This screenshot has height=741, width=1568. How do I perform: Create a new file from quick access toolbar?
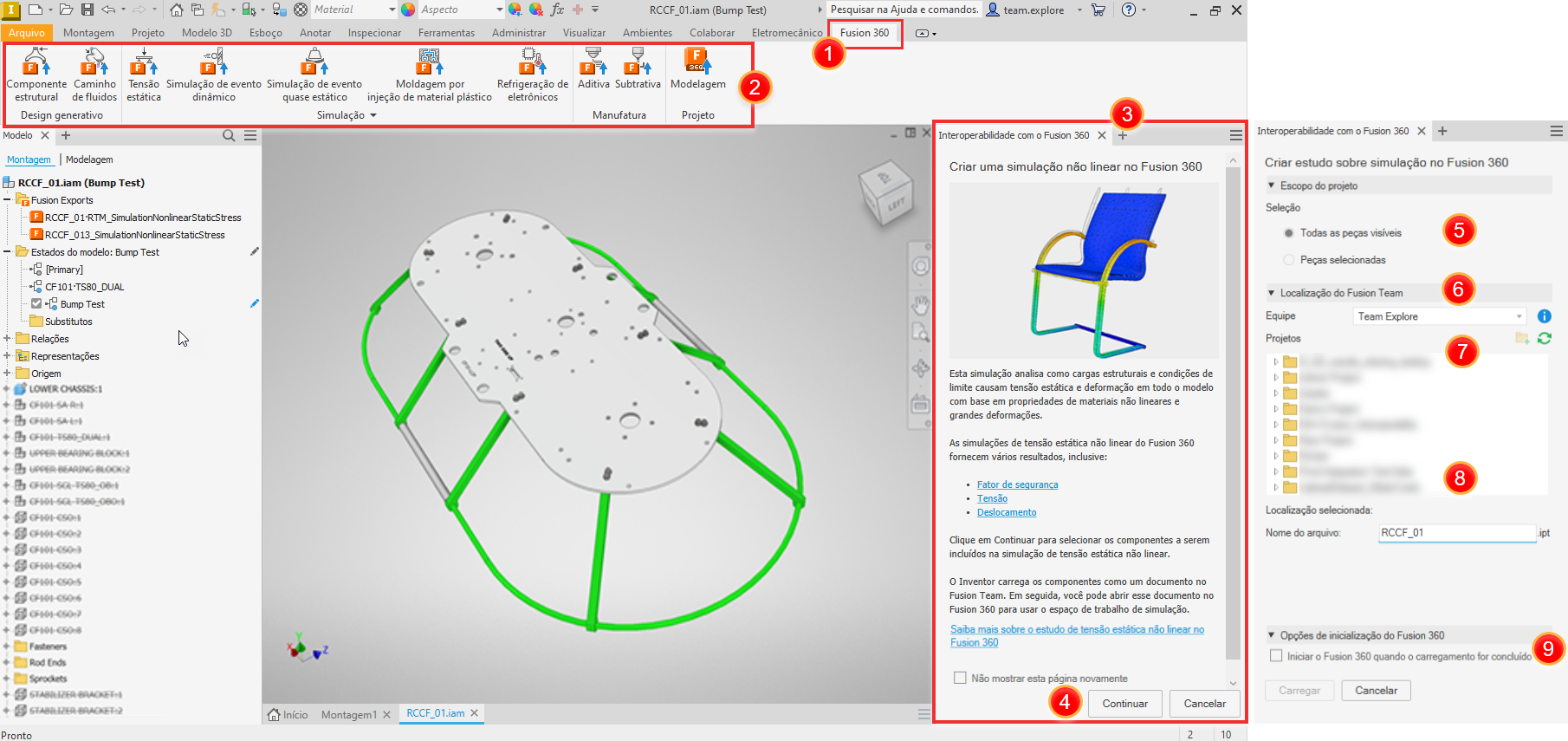point(36,10)
